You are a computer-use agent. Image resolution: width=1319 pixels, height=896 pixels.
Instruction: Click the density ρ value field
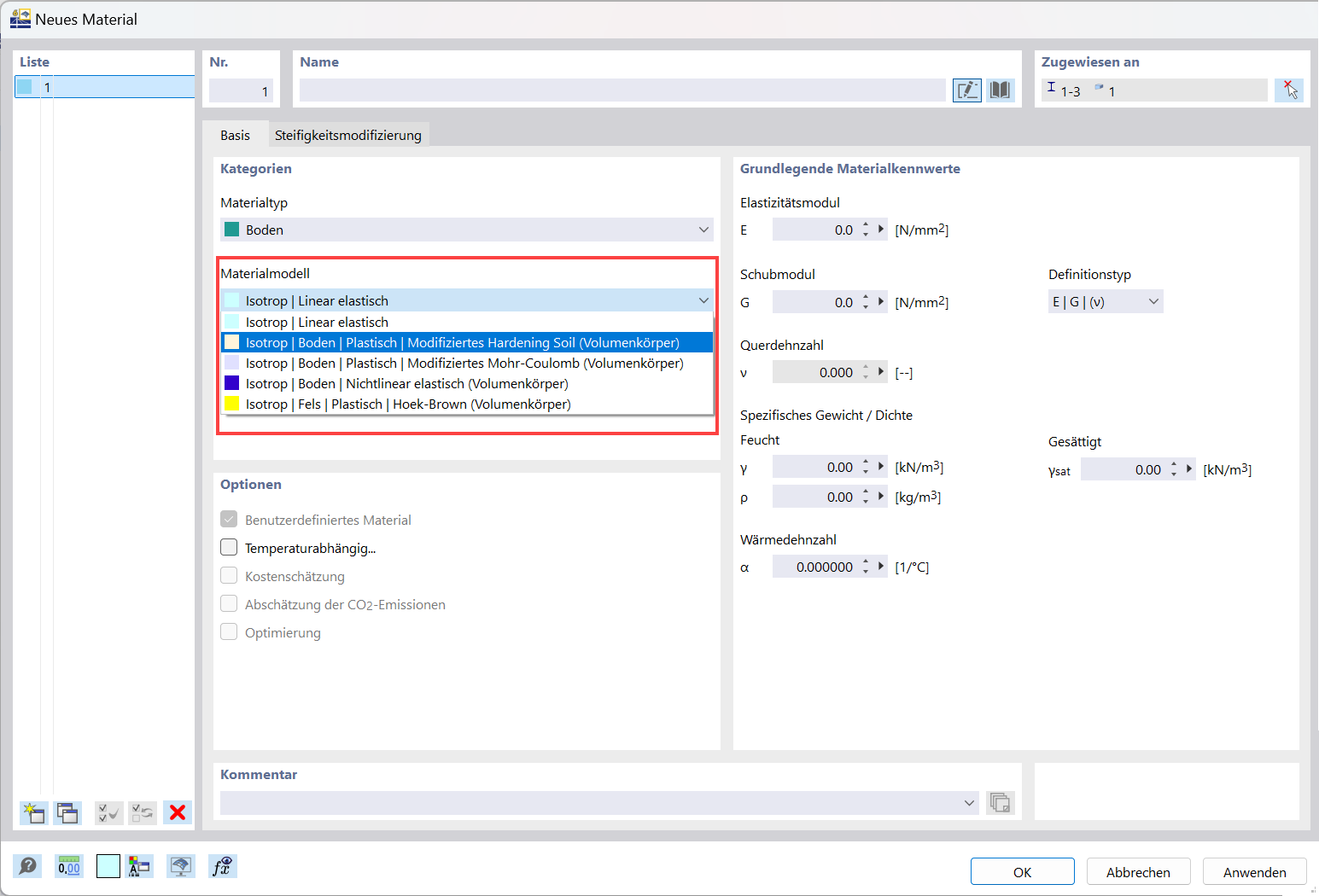tap(814, 497)
